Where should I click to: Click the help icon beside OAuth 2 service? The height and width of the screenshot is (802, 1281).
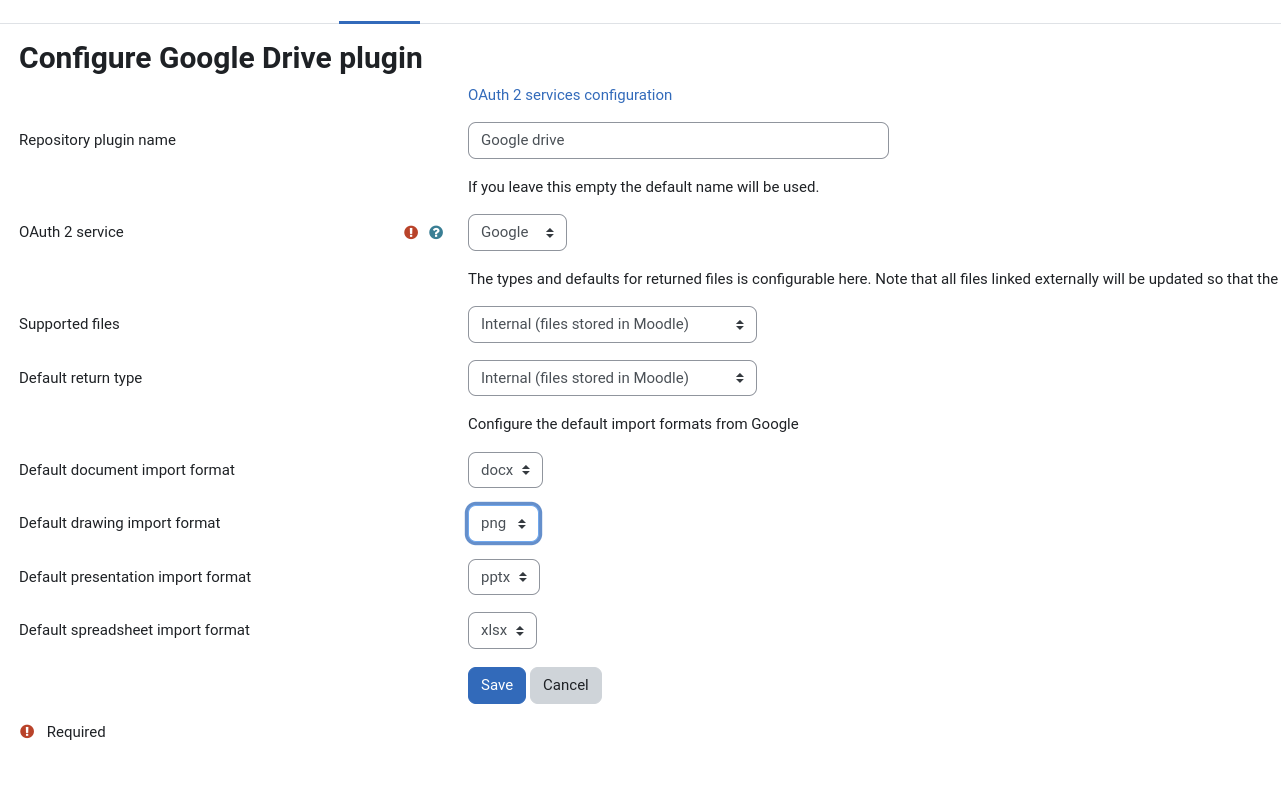point(436,232)
